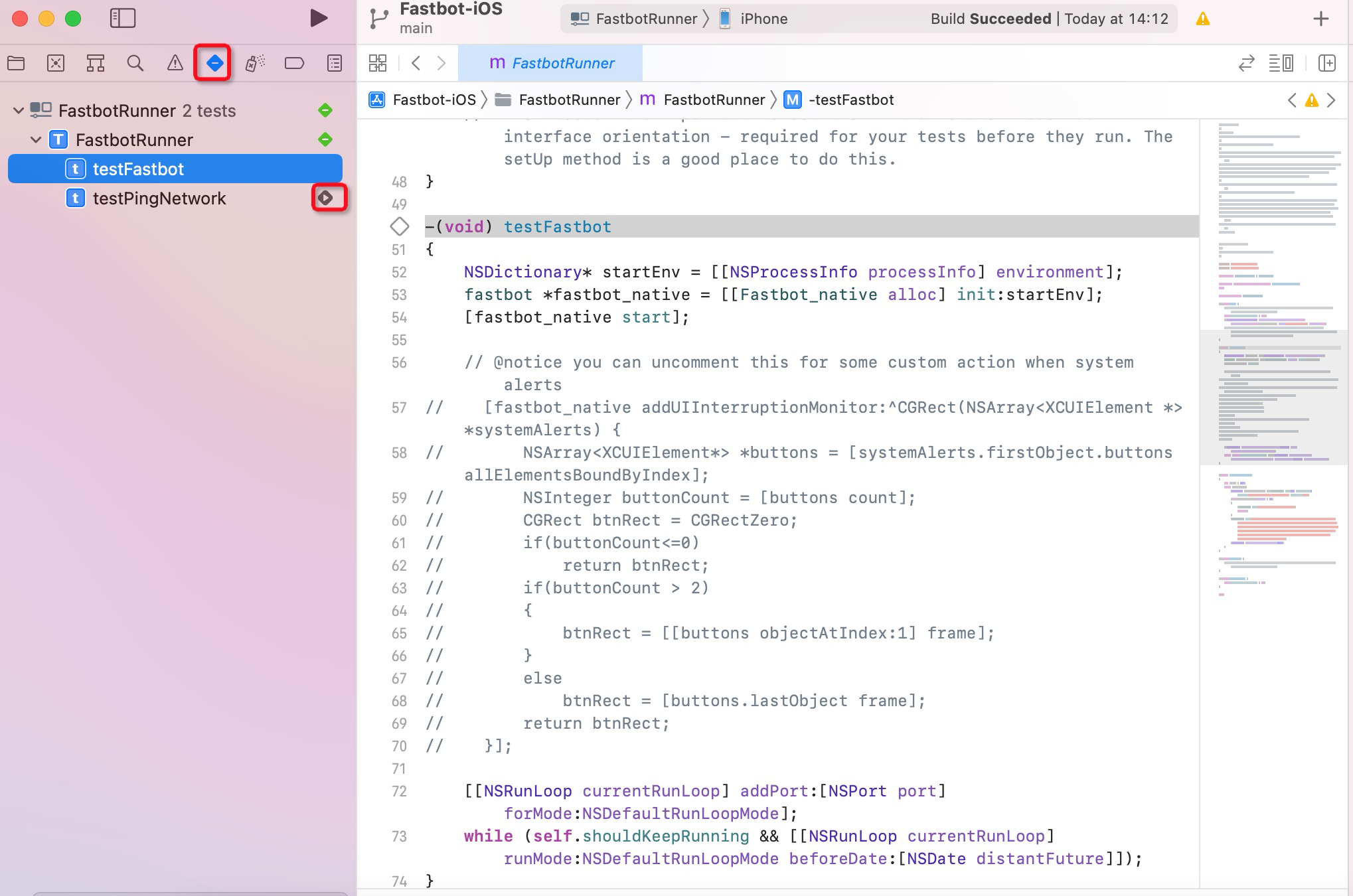
Task: Run the project with the play button
Action: coord(317,19)
